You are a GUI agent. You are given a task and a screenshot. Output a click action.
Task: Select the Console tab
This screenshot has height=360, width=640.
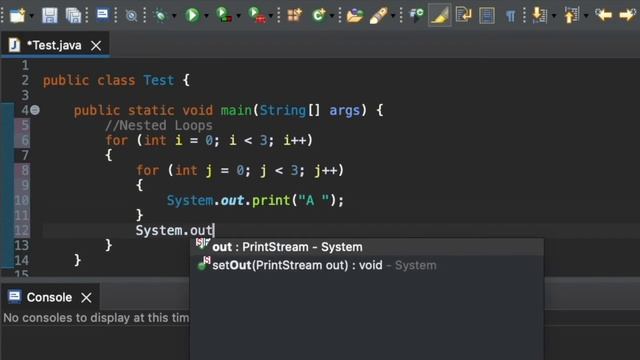point(49,298)
